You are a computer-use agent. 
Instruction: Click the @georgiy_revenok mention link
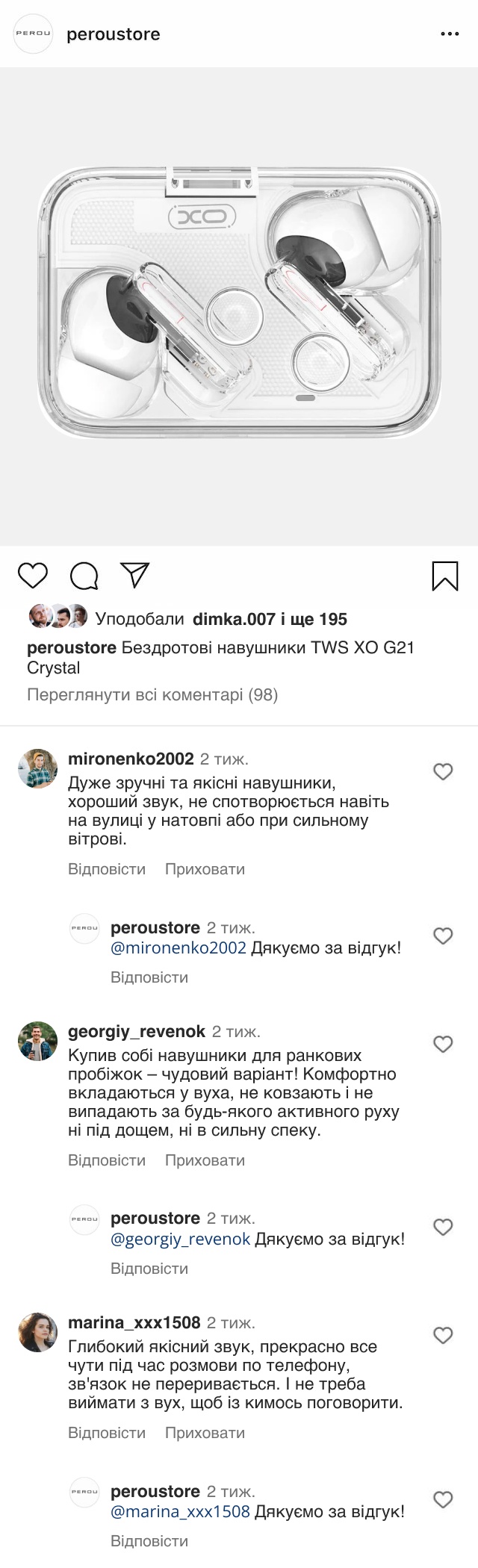click(180, 1239)
